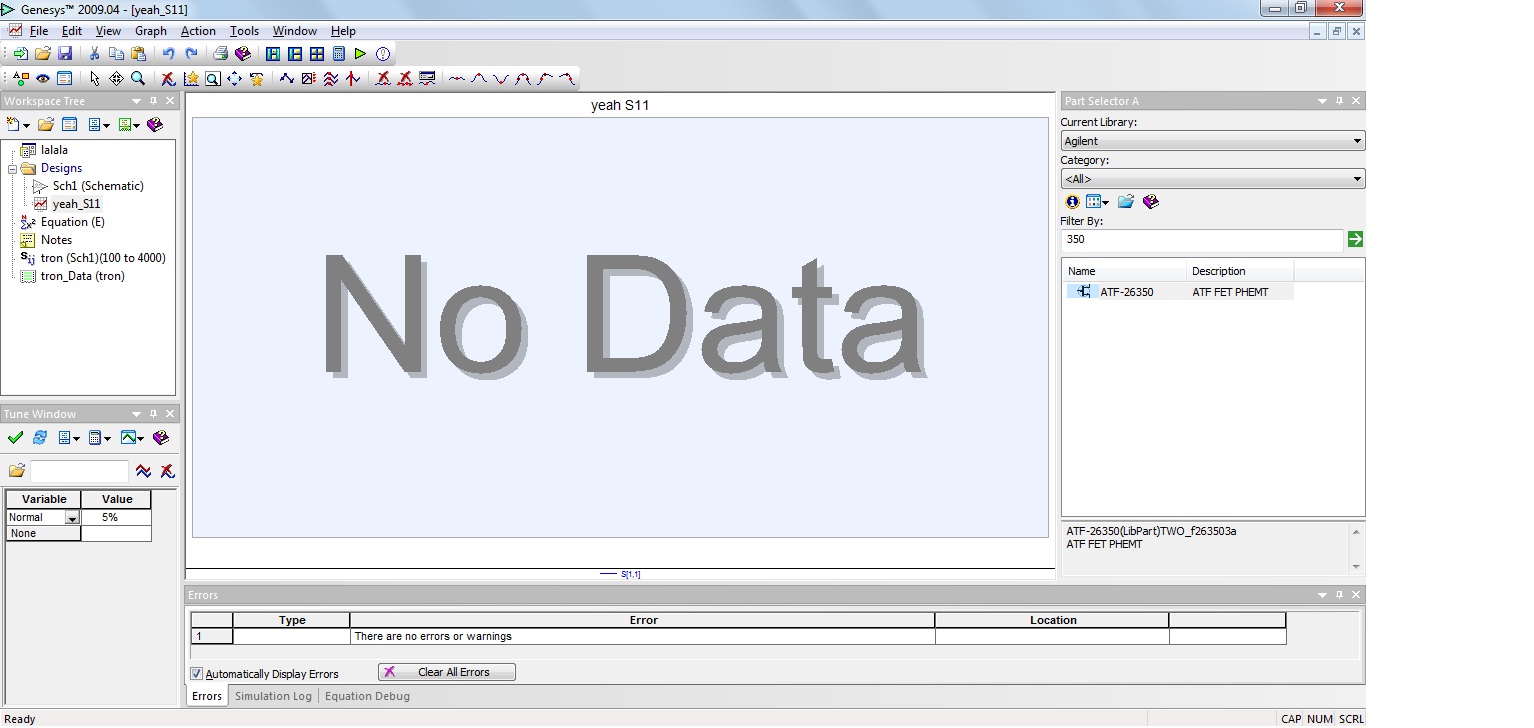The image size is (1534, 728).
Task: Select Equation (E) in the Workspace Tree
Action: [x=73, y=222]
